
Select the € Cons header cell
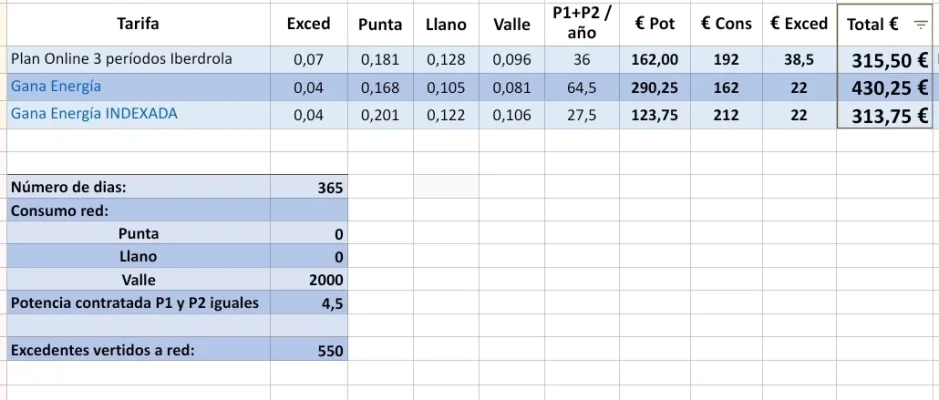[x=726, y=25]
